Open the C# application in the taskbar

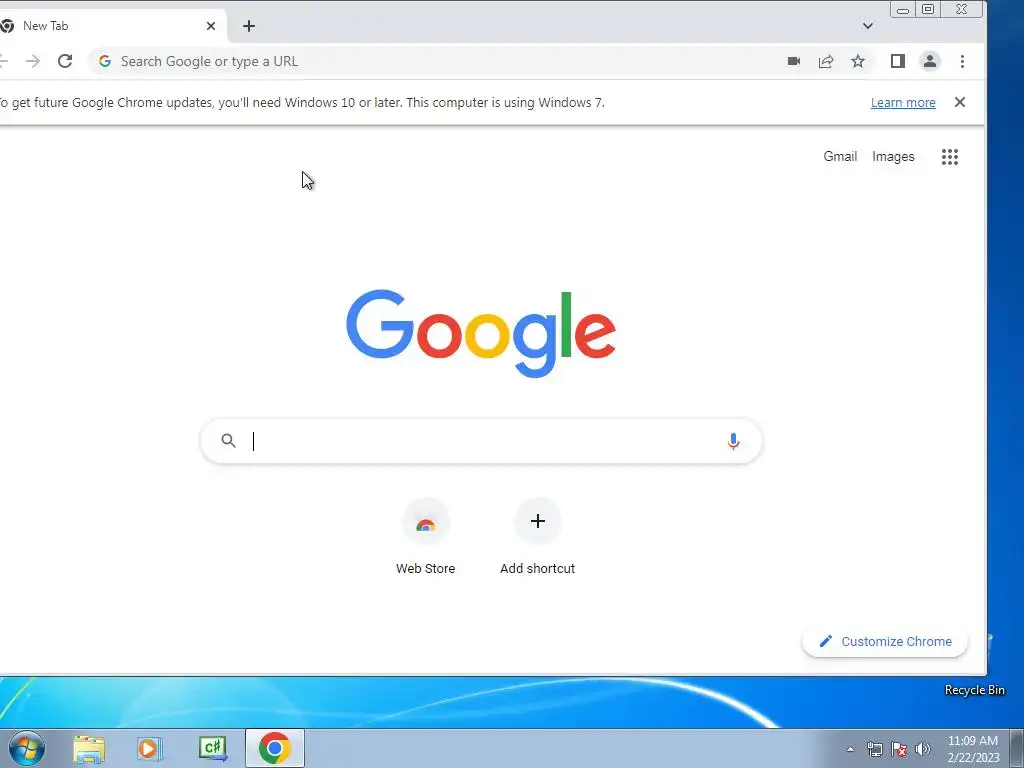click(213, 748)
